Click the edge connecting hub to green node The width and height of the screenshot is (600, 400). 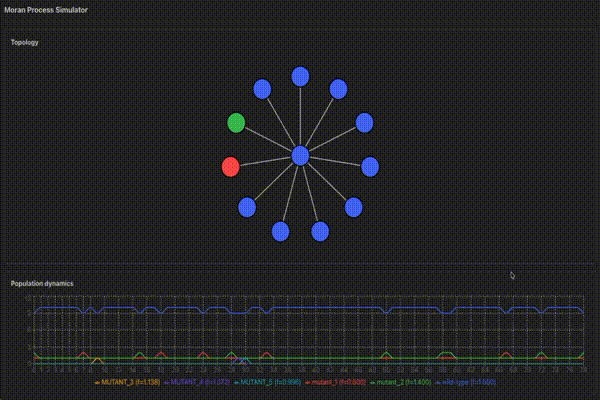269,140
